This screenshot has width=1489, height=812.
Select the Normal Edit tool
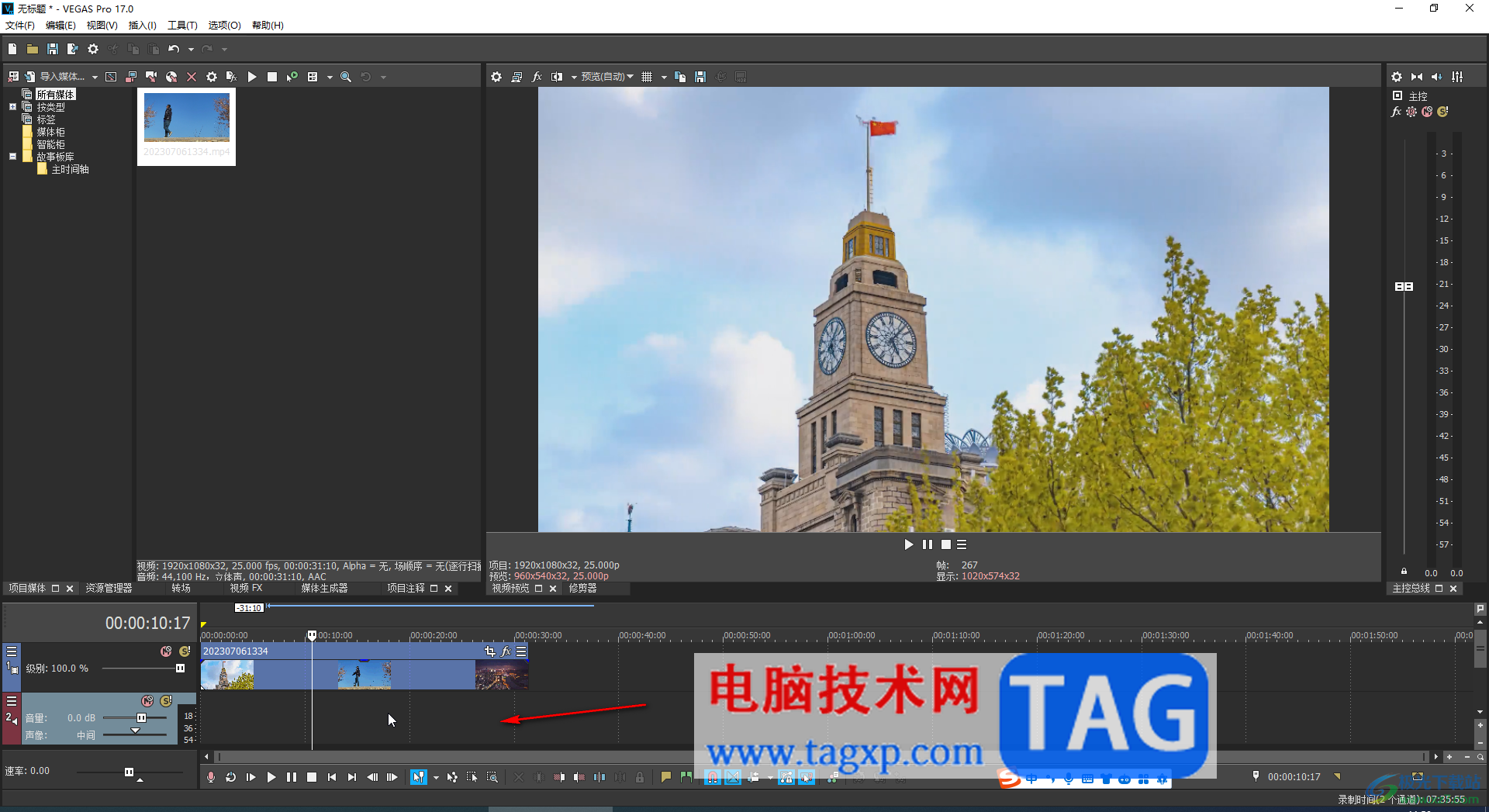[x=419, y=777]
